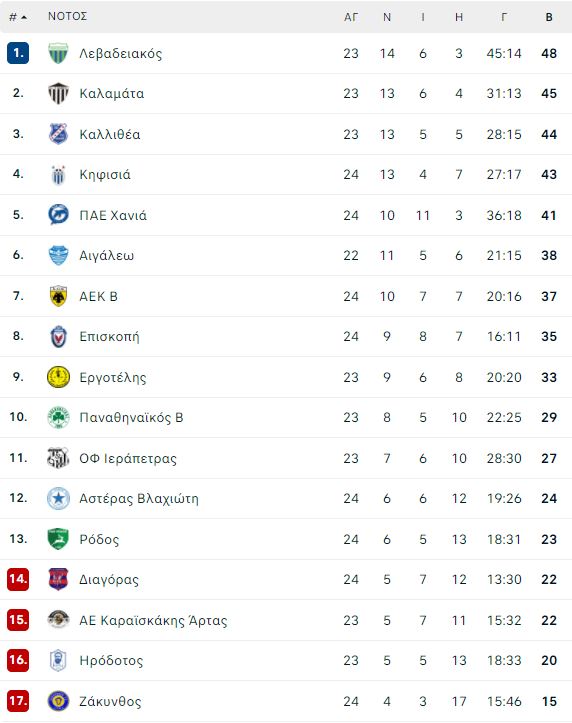Click the Λεβαδειακός team crest

coord(59,53)
